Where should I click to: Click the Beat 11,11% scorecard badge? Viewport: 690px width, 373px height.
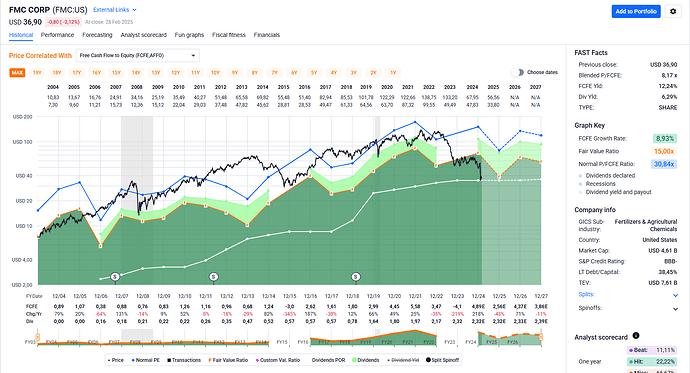[651, 350]
